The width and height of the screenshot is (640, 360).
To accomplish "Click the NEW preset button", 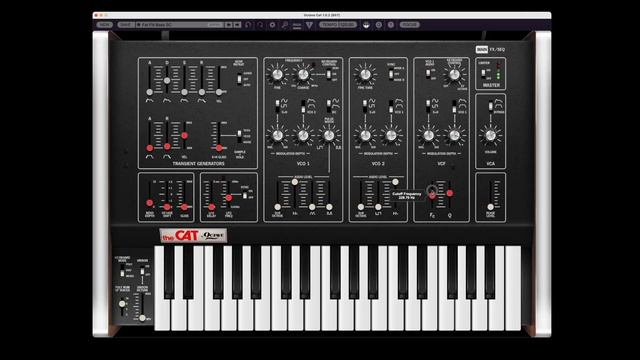I will point(104,25).
